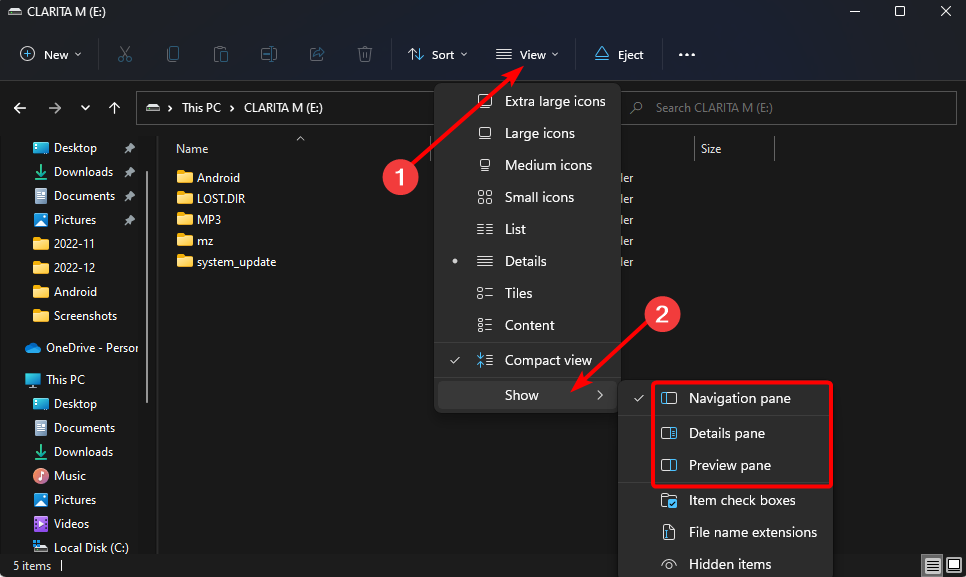966x577 pixels.
Task: Open recent locations chevron dropdown
Action: click(85, 108)
